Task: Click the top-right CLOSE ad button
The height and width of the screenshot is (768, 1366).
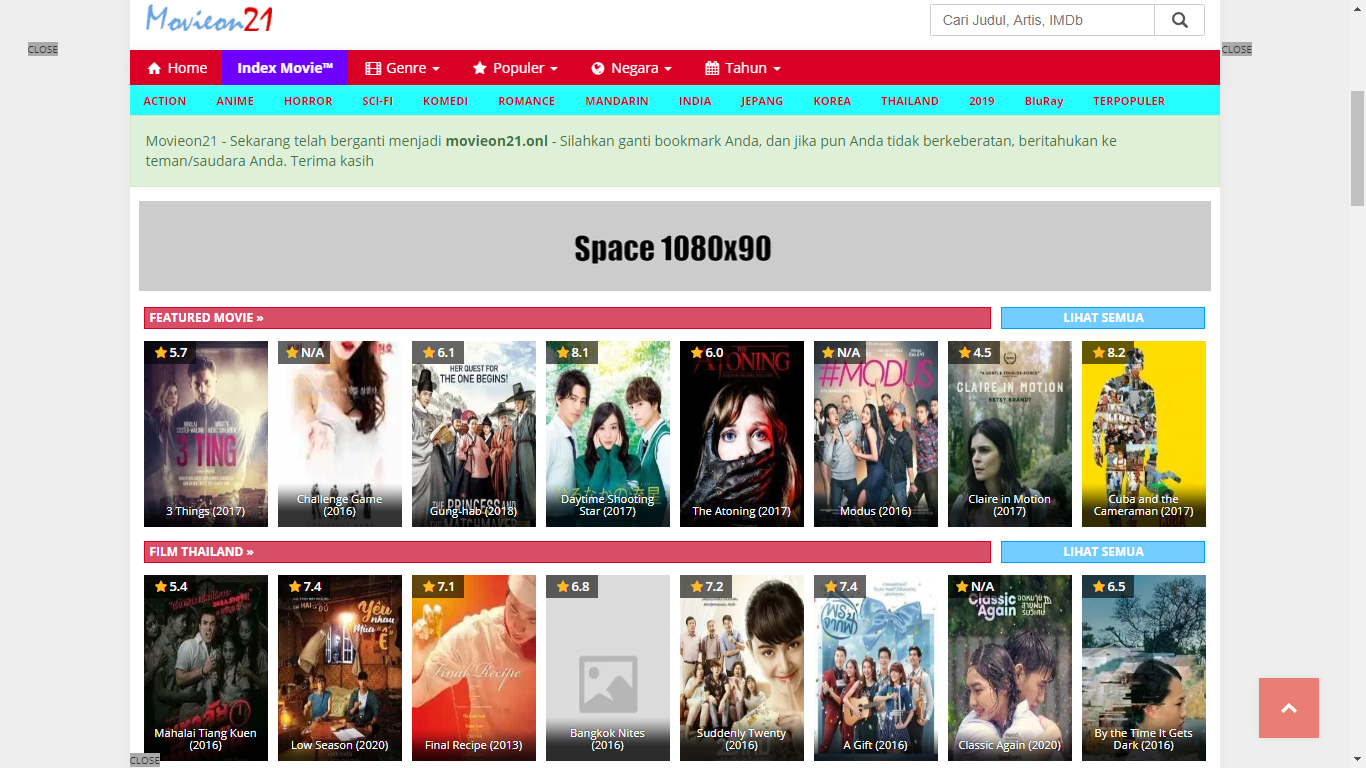Action: click(x=1237, y=49)
